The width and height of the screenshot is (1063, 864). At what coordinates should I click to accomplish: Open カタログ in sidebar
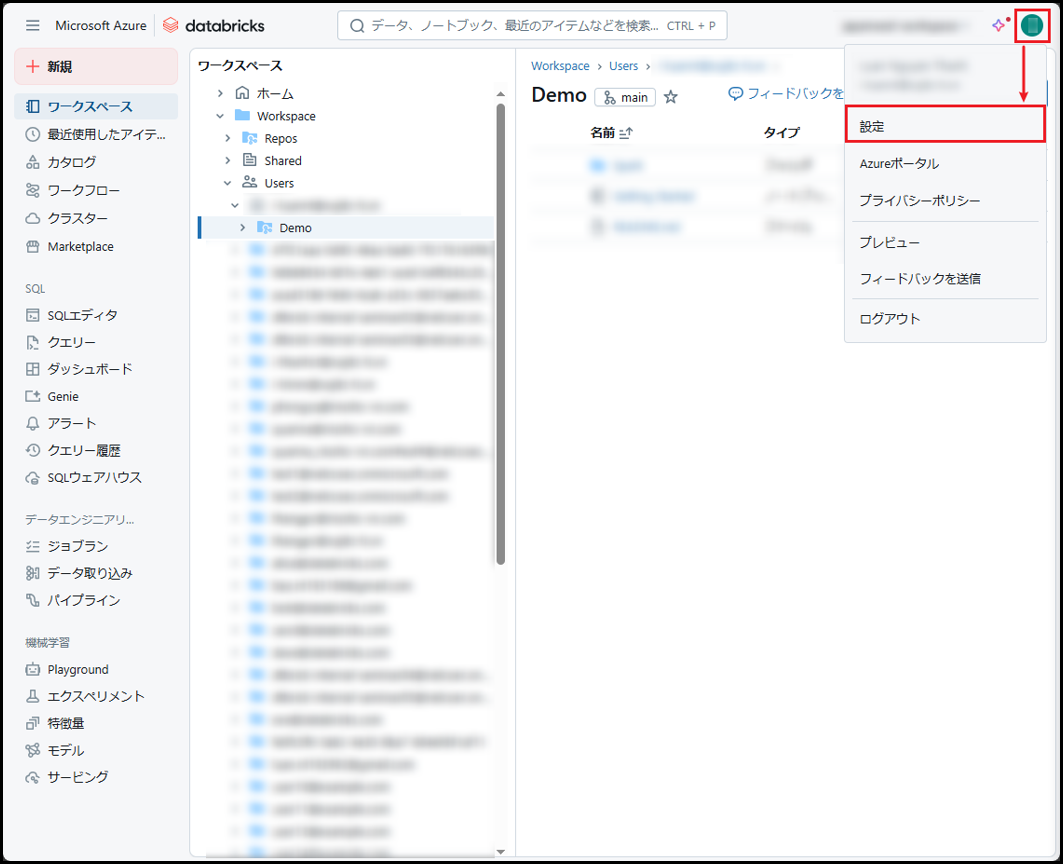click(x=96, y=162)
